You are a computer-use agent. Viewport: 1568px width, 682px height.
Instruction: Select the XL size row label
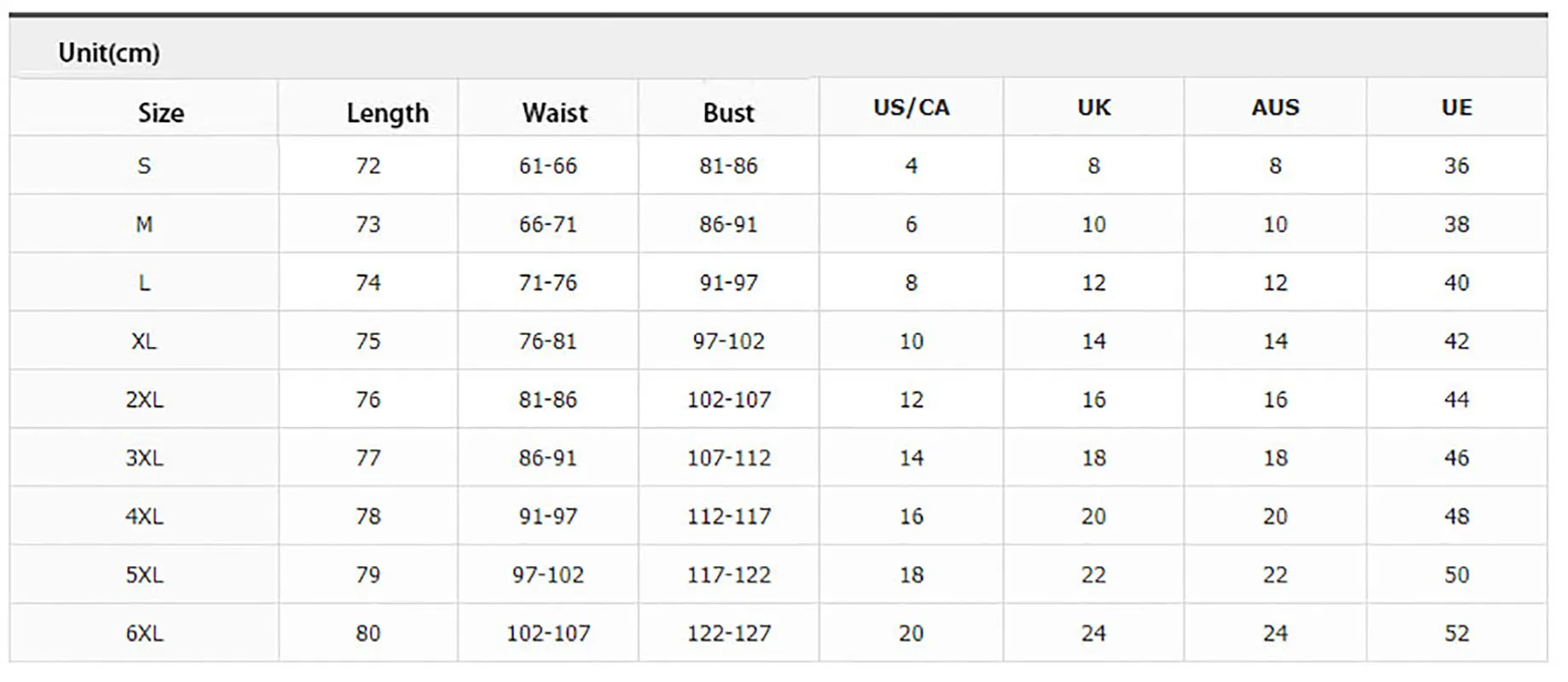(144, 341)
